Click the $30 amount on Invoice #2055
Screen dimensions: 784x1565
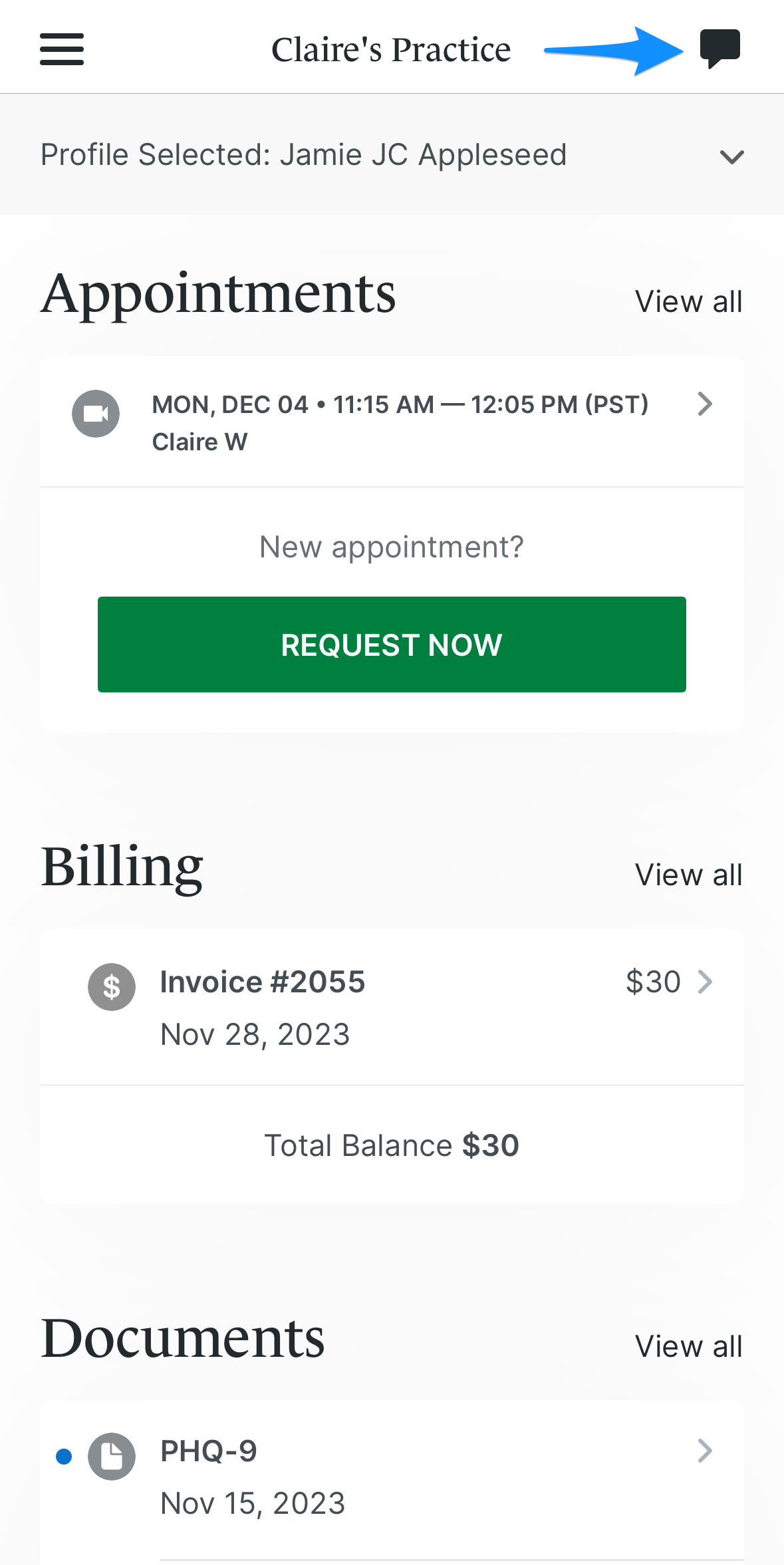point(652,982)
